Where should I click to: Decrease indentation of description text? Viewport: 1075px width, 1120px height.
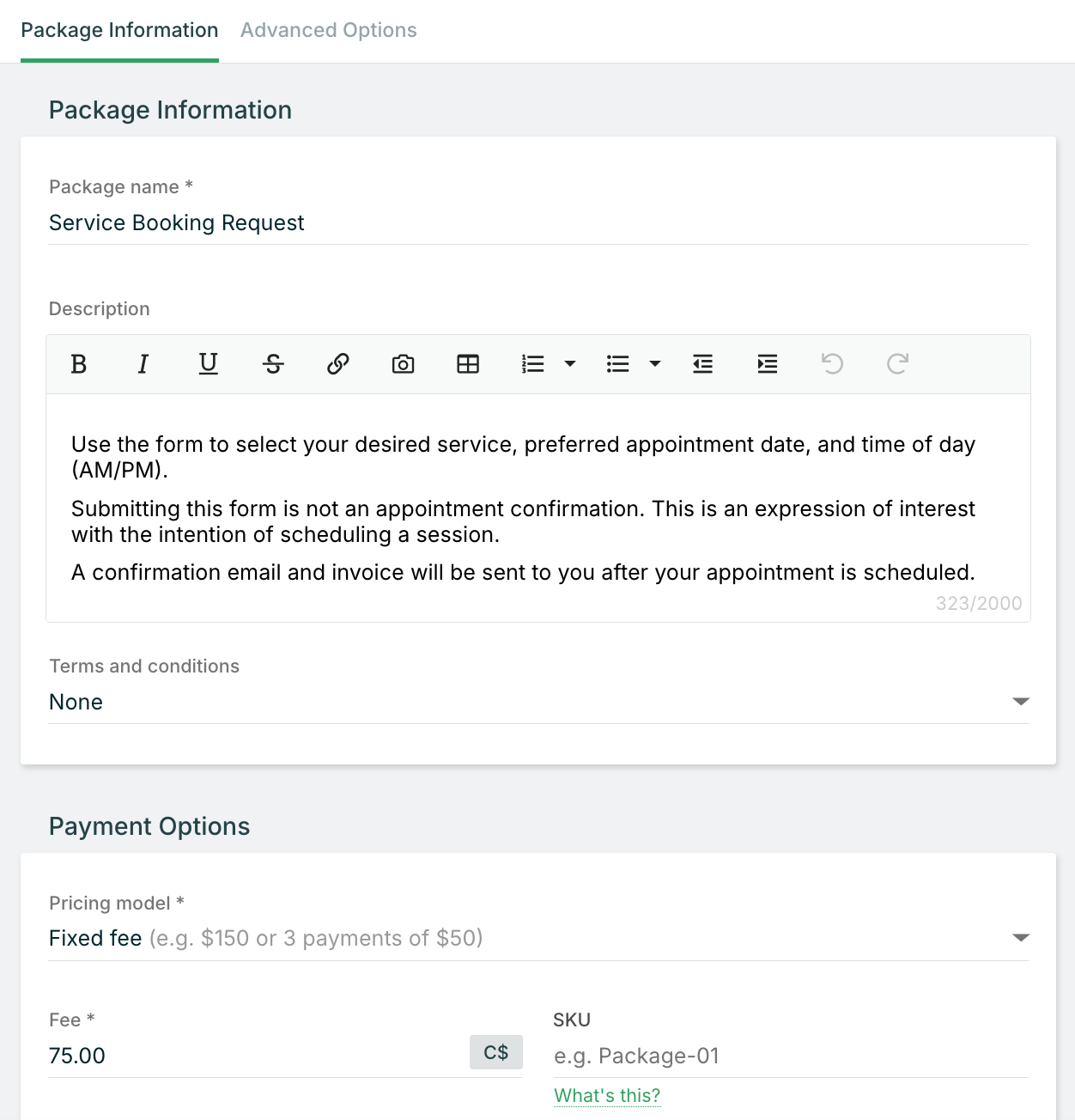[702, 364]
